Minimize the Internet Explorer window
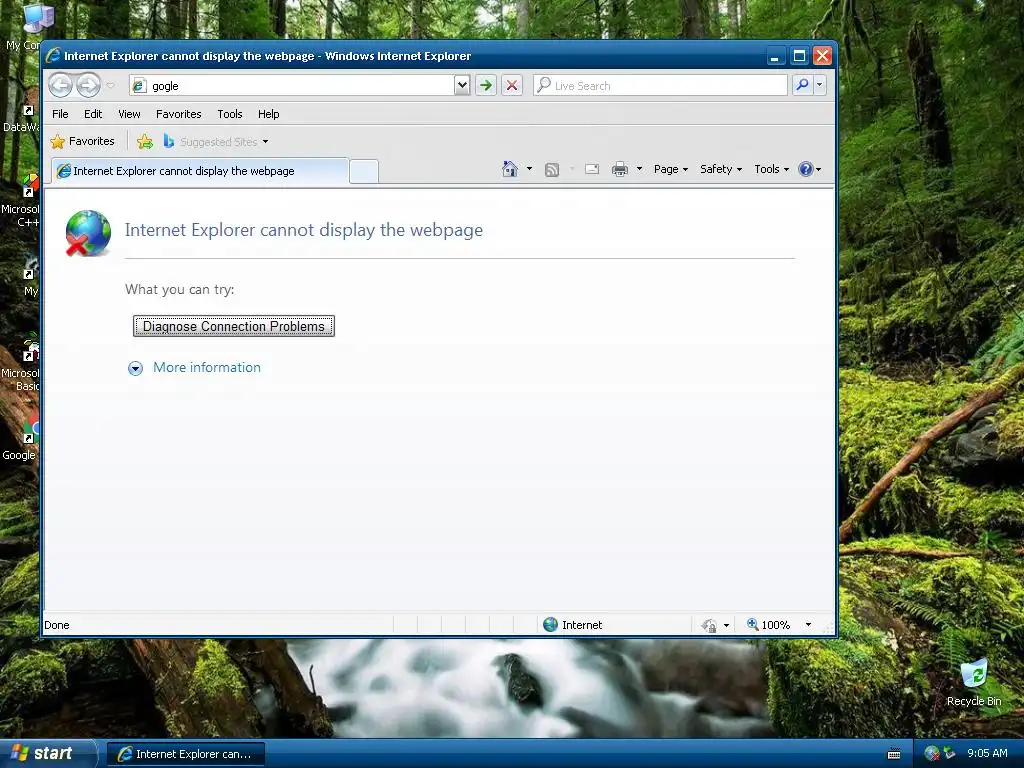Image resolution: width=1024 pixels, height=768 pixels. point(775,56)
